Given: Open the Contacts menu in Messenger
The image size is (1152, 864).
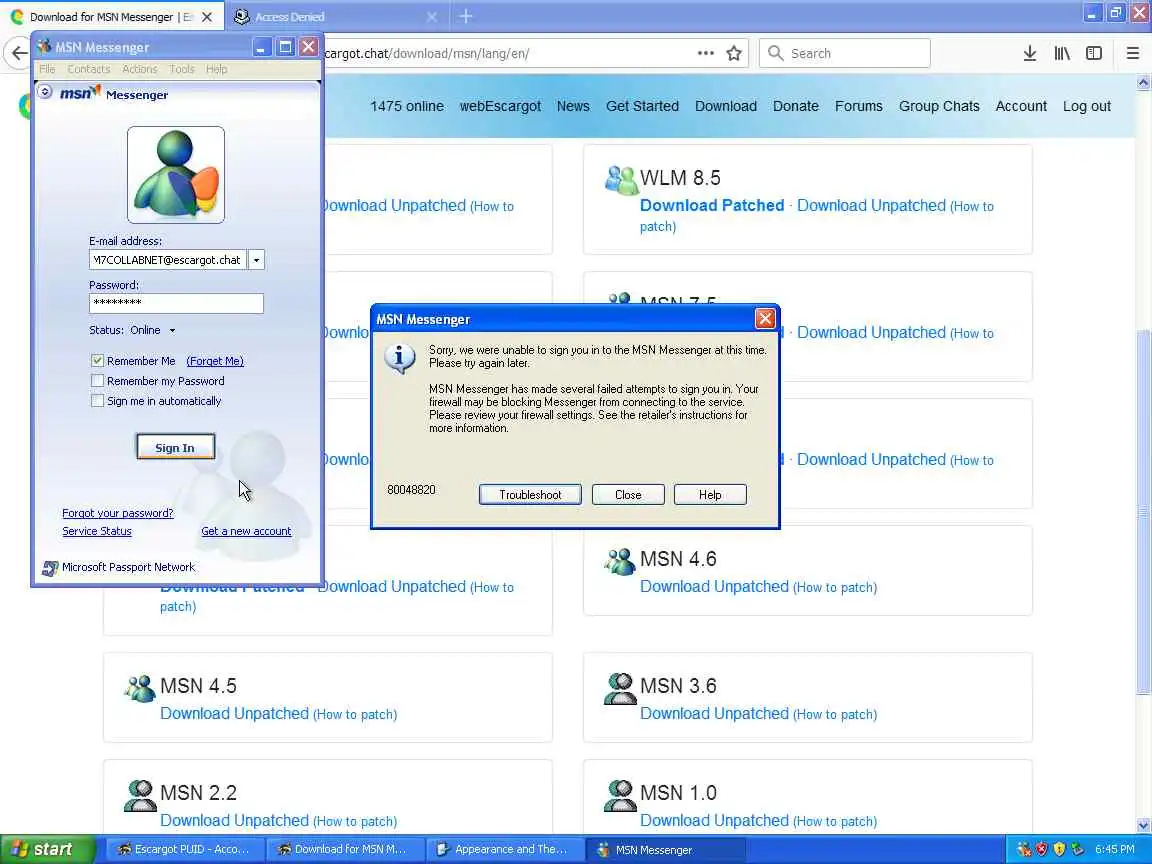Looking at the screenshot, I should point(88,69).
